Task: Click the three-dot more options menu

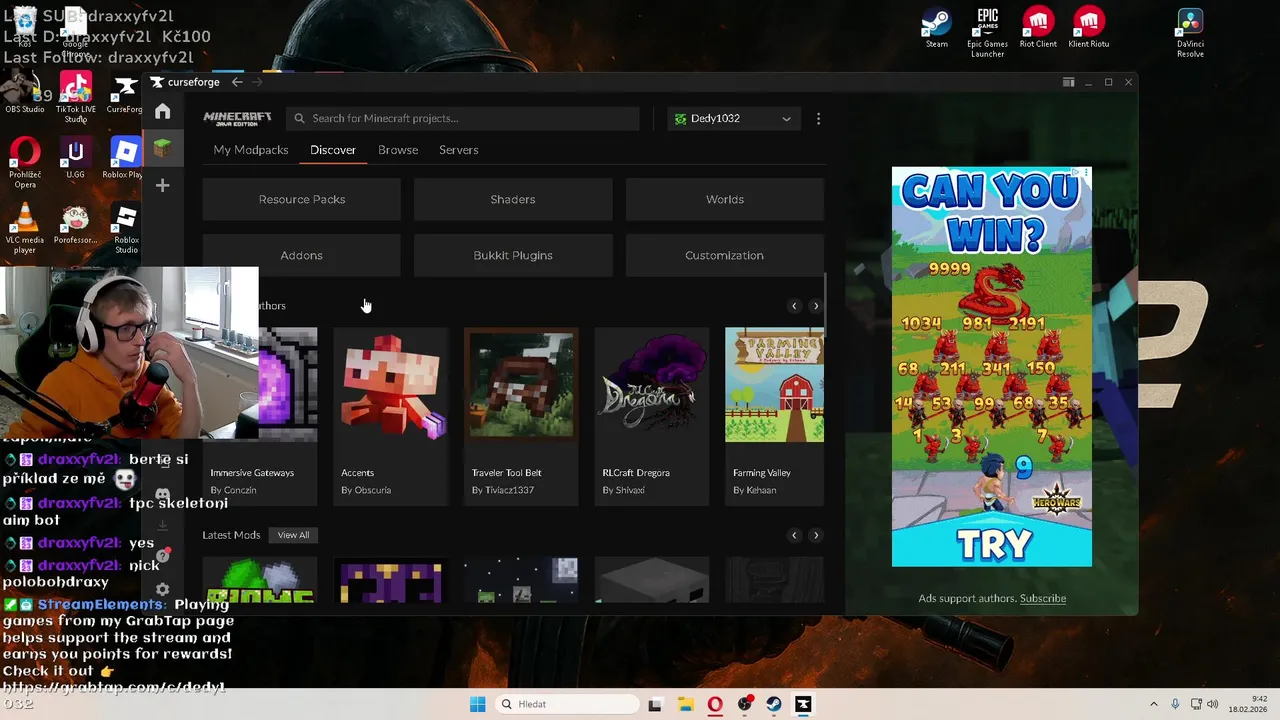Action: click(818, 118)
